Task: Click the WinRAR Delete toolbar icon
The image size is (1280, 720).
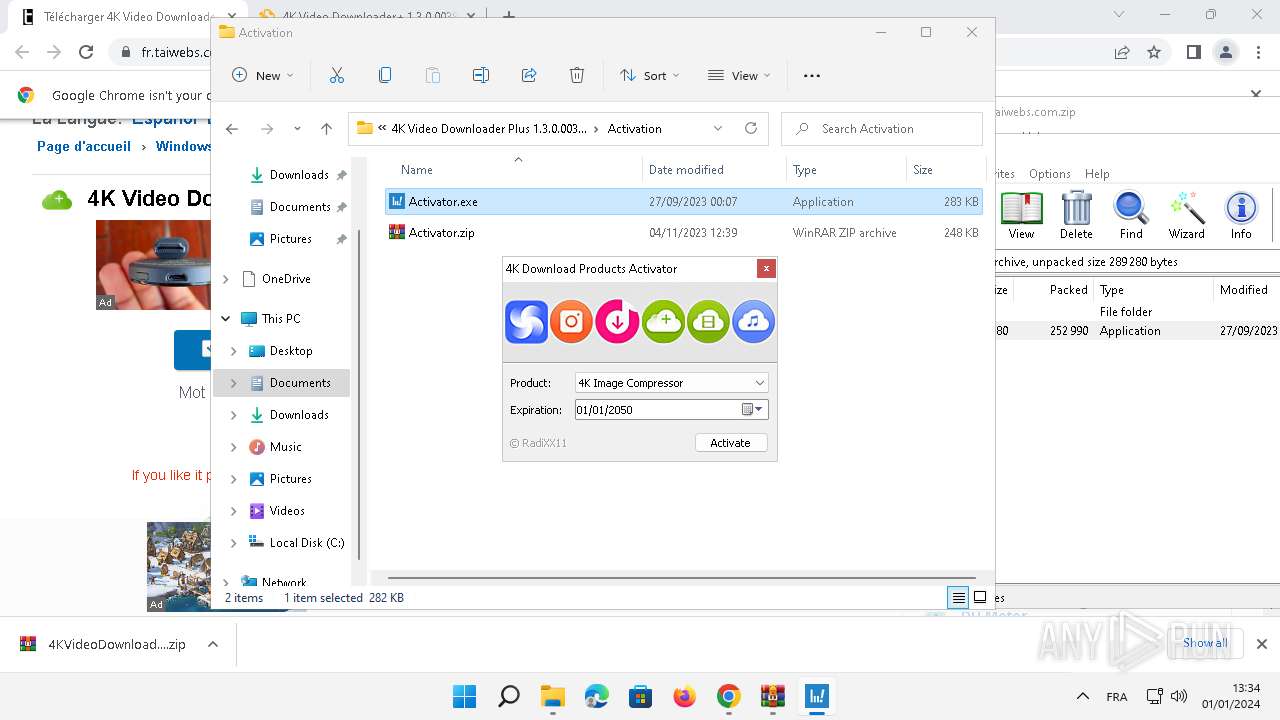Action: point(1076,216)
